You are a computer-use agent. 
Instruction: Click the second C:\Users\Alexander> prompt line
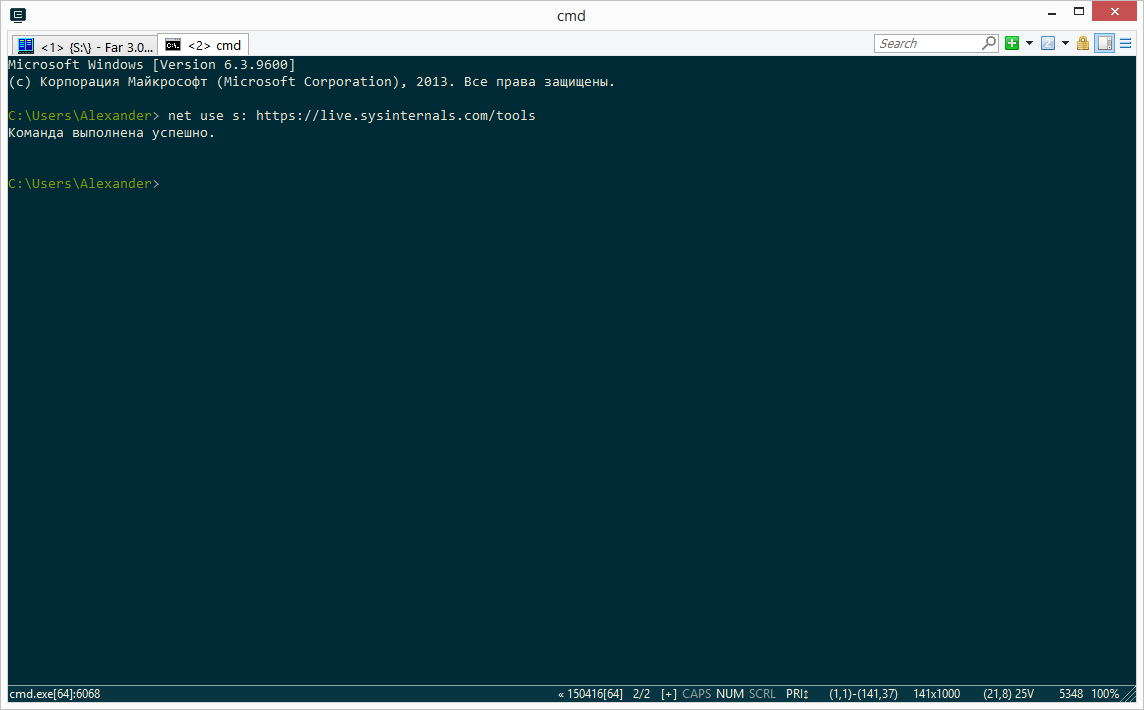coord(83,183)
